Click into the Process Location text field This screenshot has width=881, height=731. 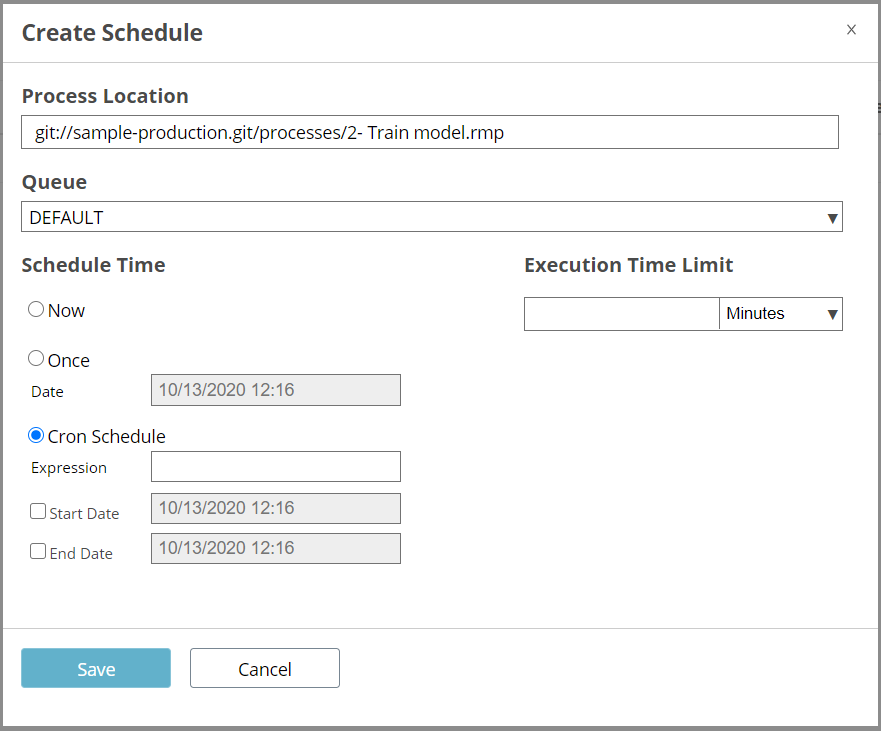[430, 132]
